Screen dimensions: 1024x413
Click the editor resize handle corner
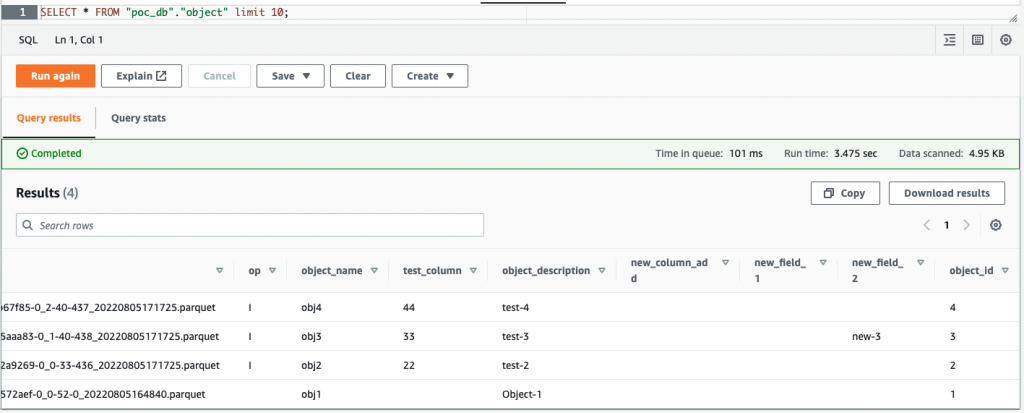click(x=1013, y=20)
